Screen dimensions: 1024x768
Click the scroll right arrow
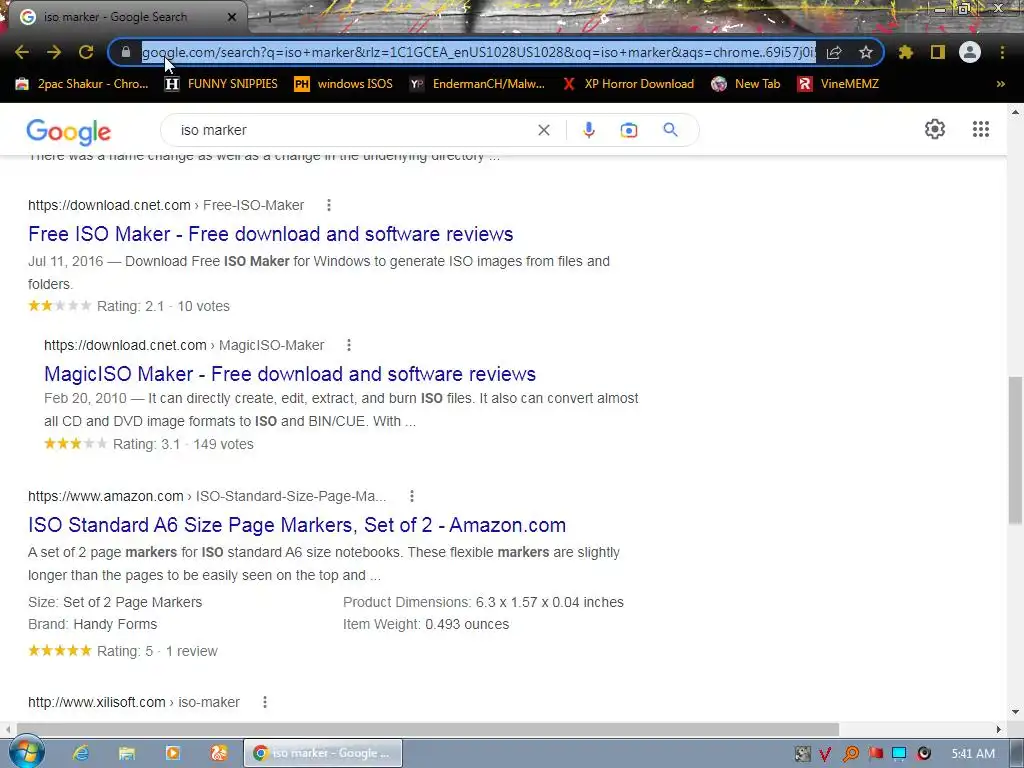click(999, 729)
